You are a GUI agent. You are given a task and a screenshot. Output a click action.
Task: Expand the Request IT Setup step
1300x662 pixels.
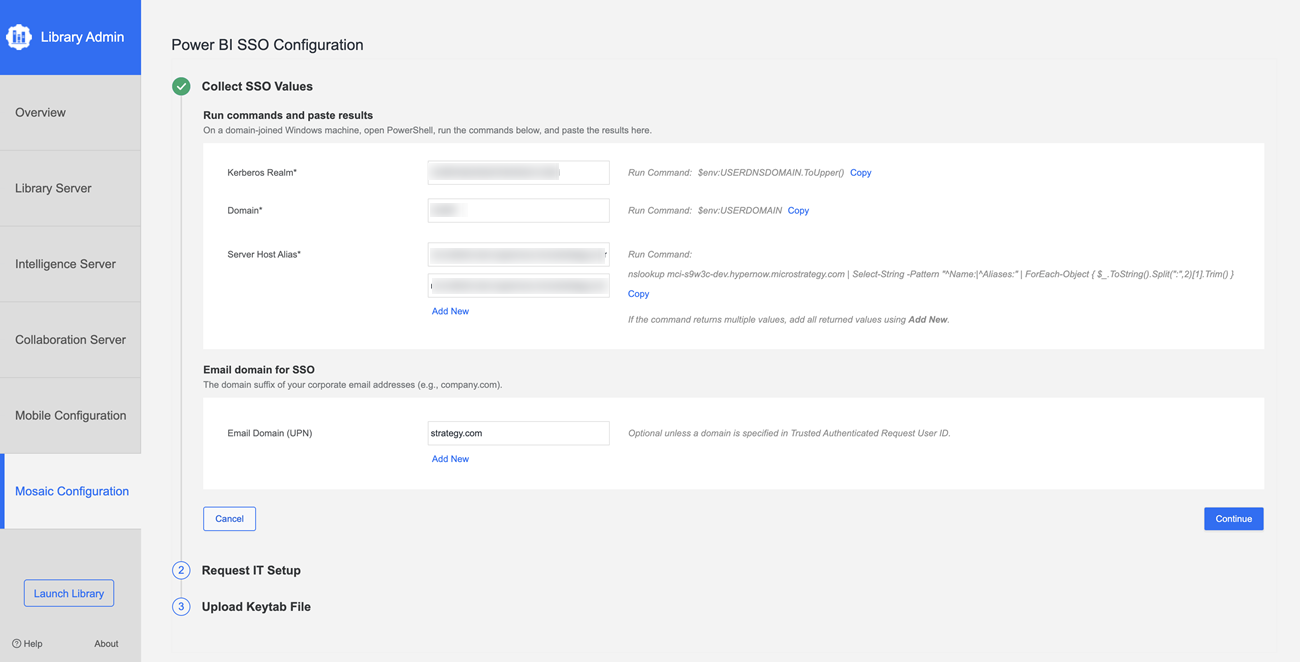click(x=251, y=570)
